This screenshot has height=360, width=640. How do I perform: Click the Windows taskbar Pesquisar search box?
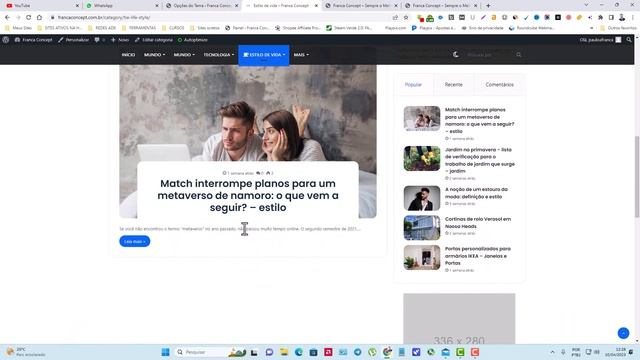tap(210, 352)
